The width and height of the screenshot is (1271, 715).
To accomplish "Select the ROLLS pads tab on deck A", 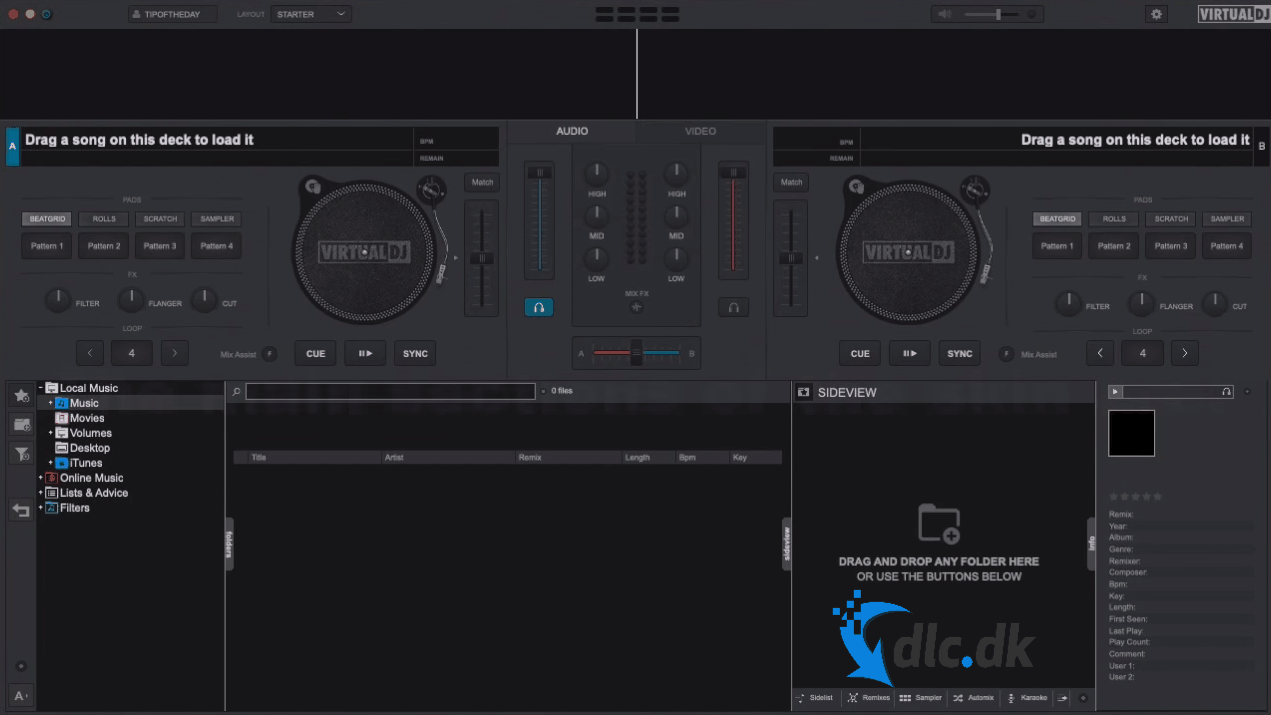I will tap(104, 218).
